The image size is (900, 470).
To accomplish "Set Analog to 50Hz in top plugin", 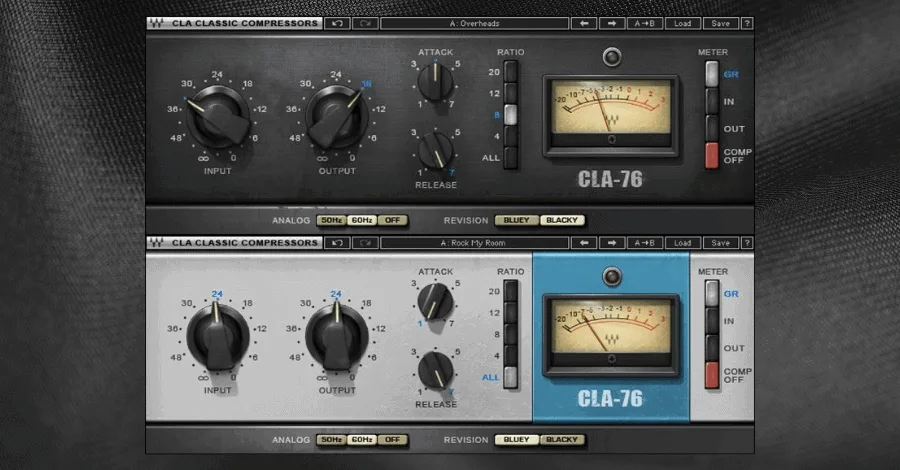I will pyautogui.click(x=331, y=220).
